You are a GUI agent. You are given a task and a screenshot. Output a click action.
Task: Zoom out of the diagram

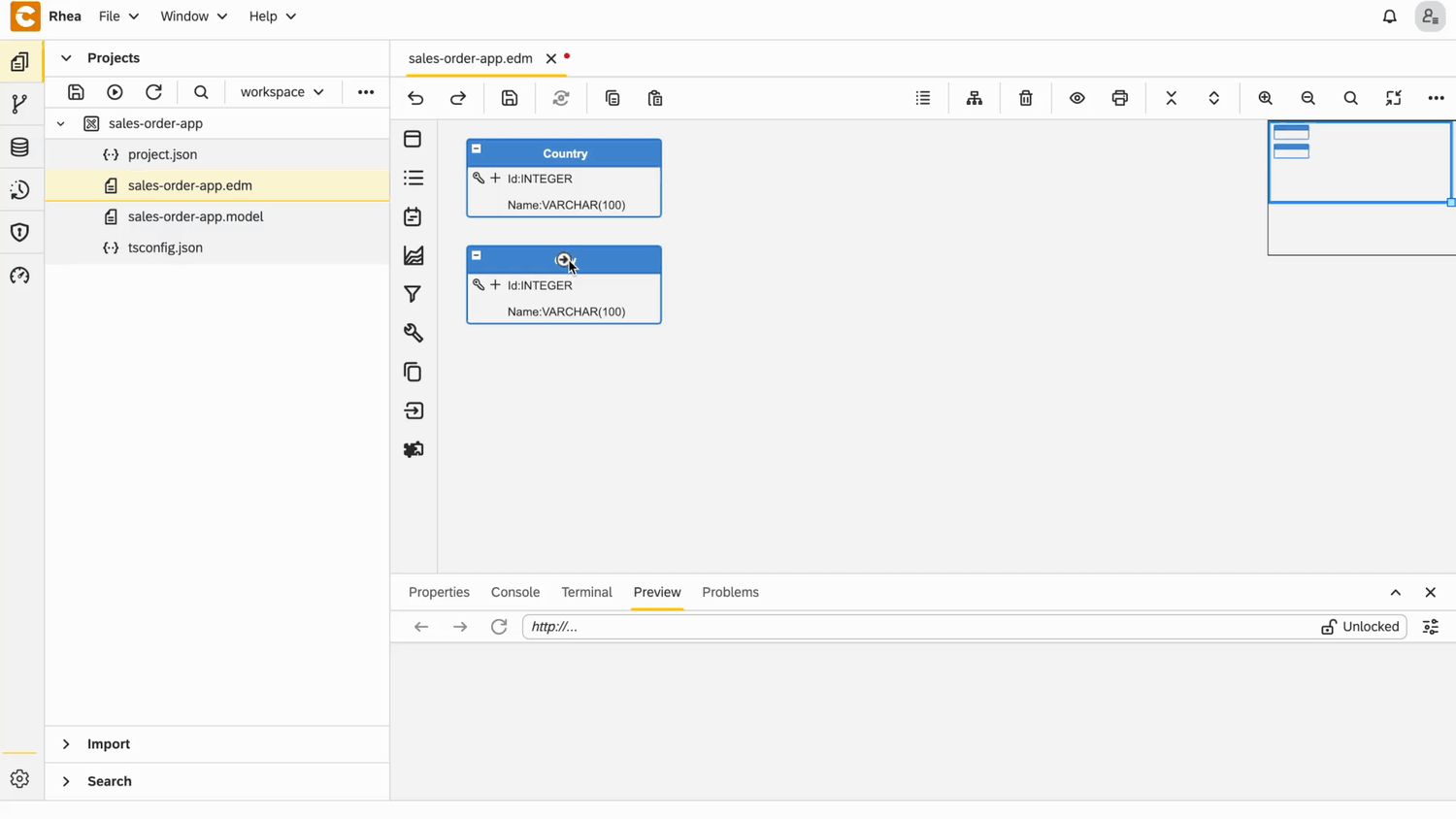coord(1308,98)
